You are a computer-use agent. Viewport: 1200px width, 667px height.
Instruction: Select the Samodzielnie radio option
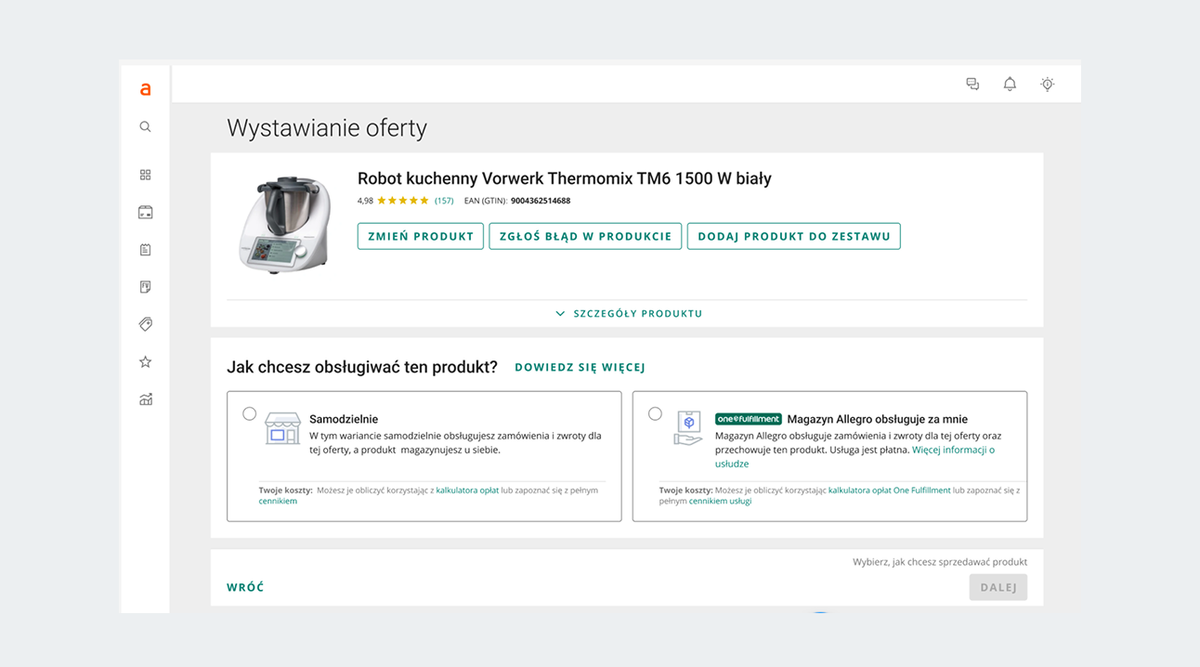pyautogui.click(x=250, y=414)
